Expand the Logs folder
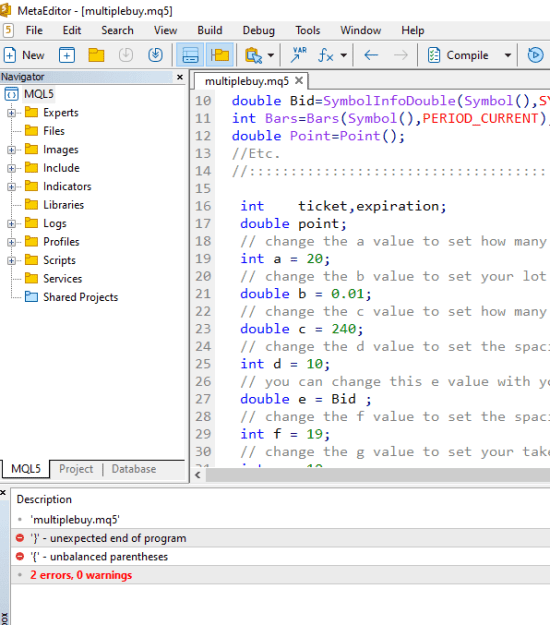 pos(11,224)
